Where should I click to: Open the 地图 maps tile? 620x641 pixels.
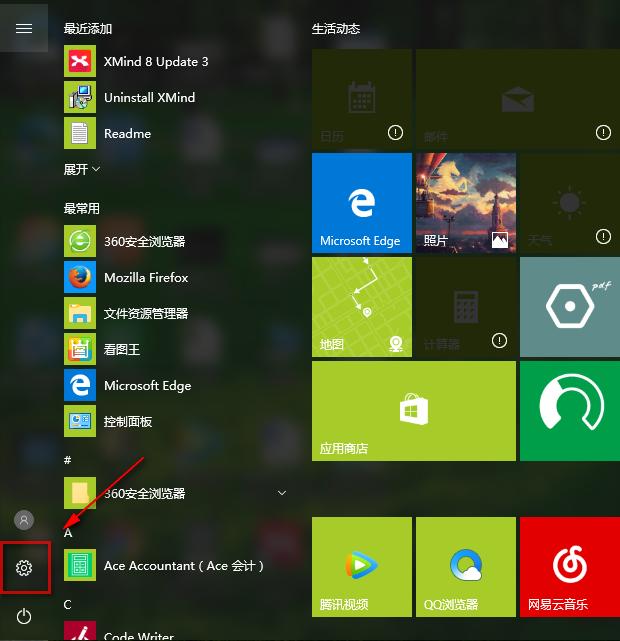tap(361, 307)
